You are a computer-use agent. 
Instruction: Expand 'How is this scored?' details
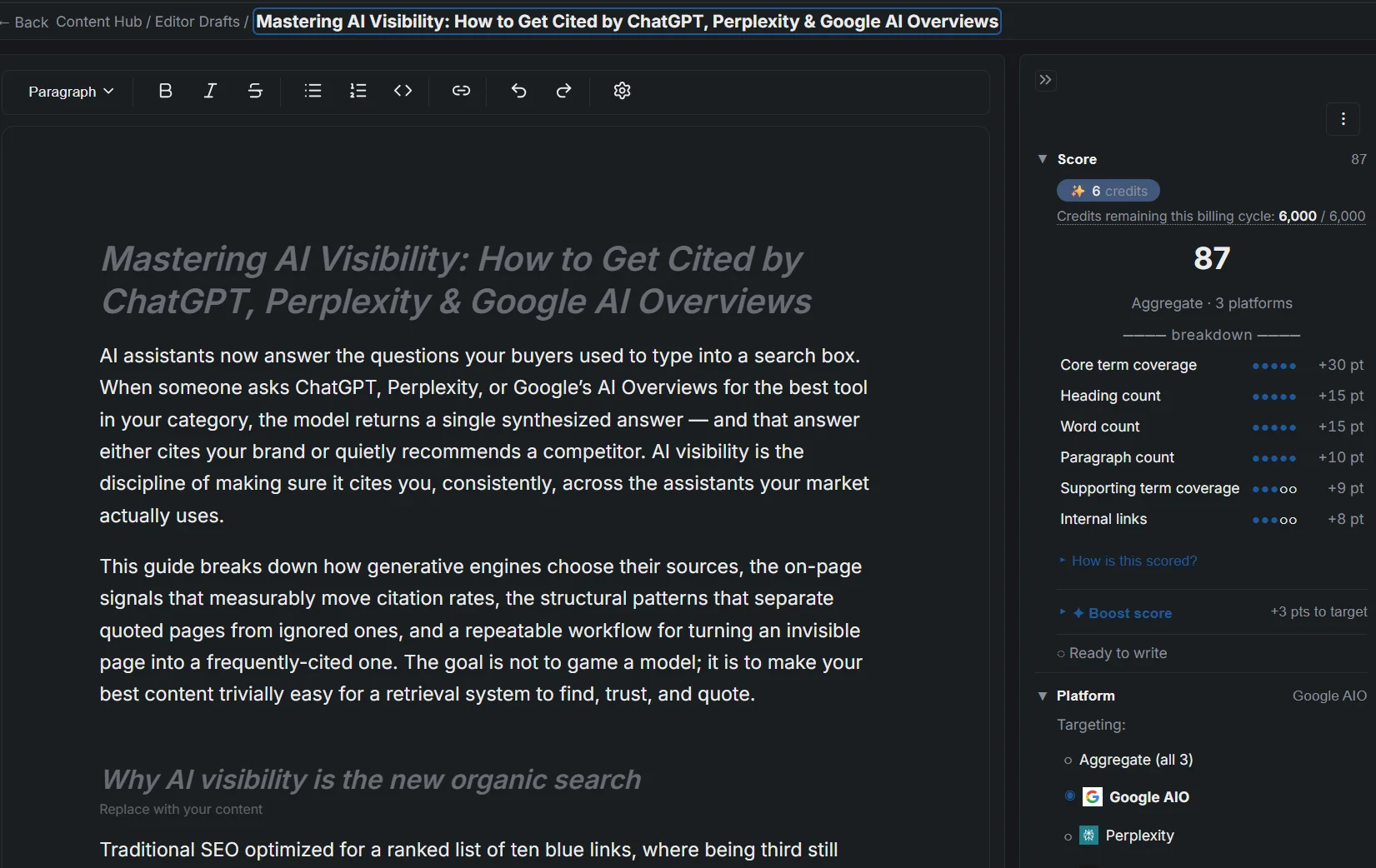pyautogui.click(x=1128, y=561)
